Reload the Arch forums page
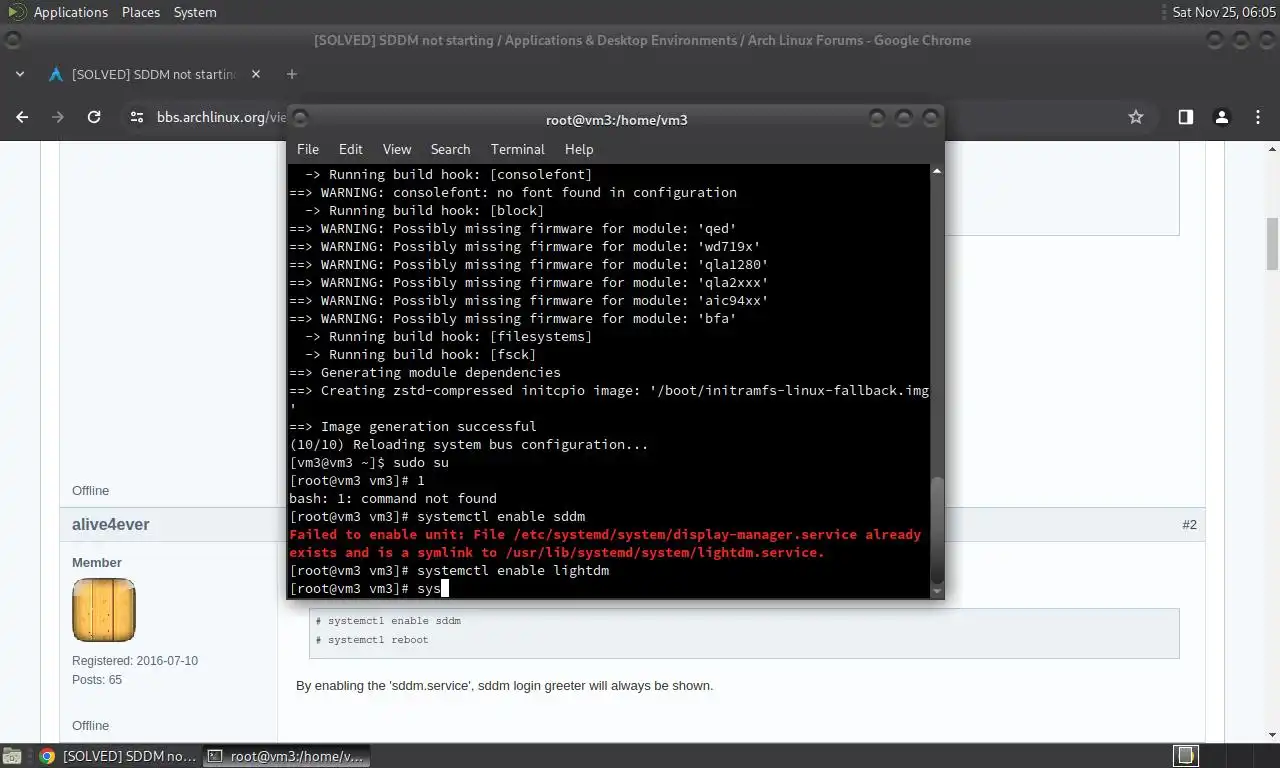 (x=94, y=117)
